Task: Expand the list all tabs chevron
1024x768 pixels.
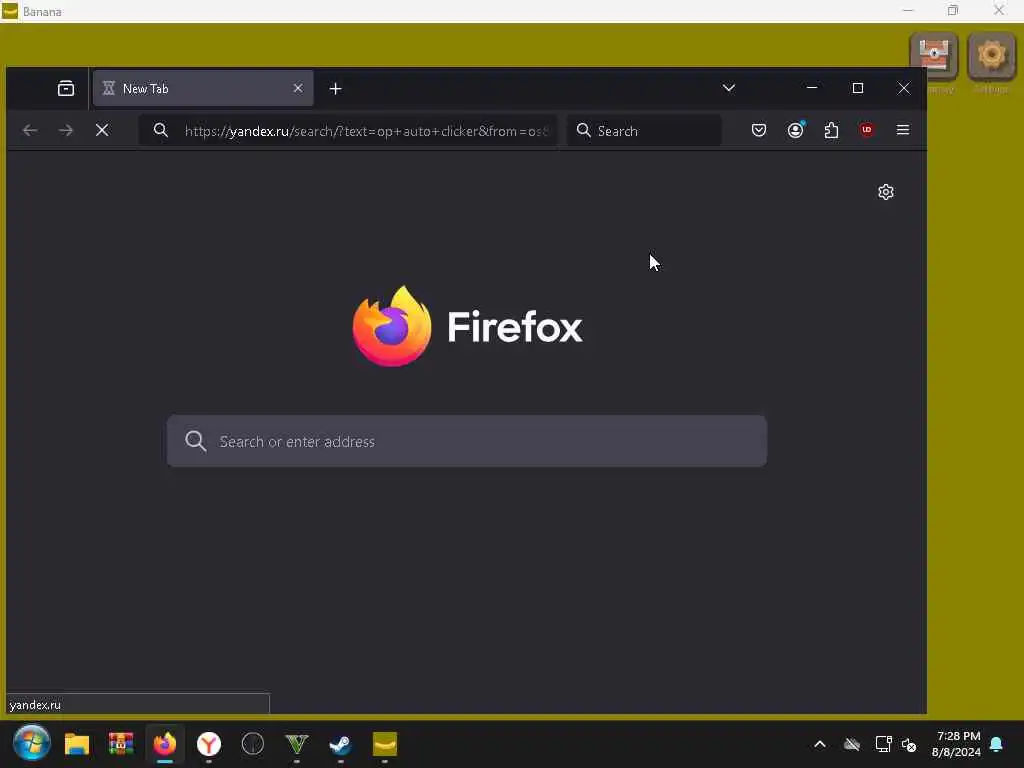Action: pos(729,88)
